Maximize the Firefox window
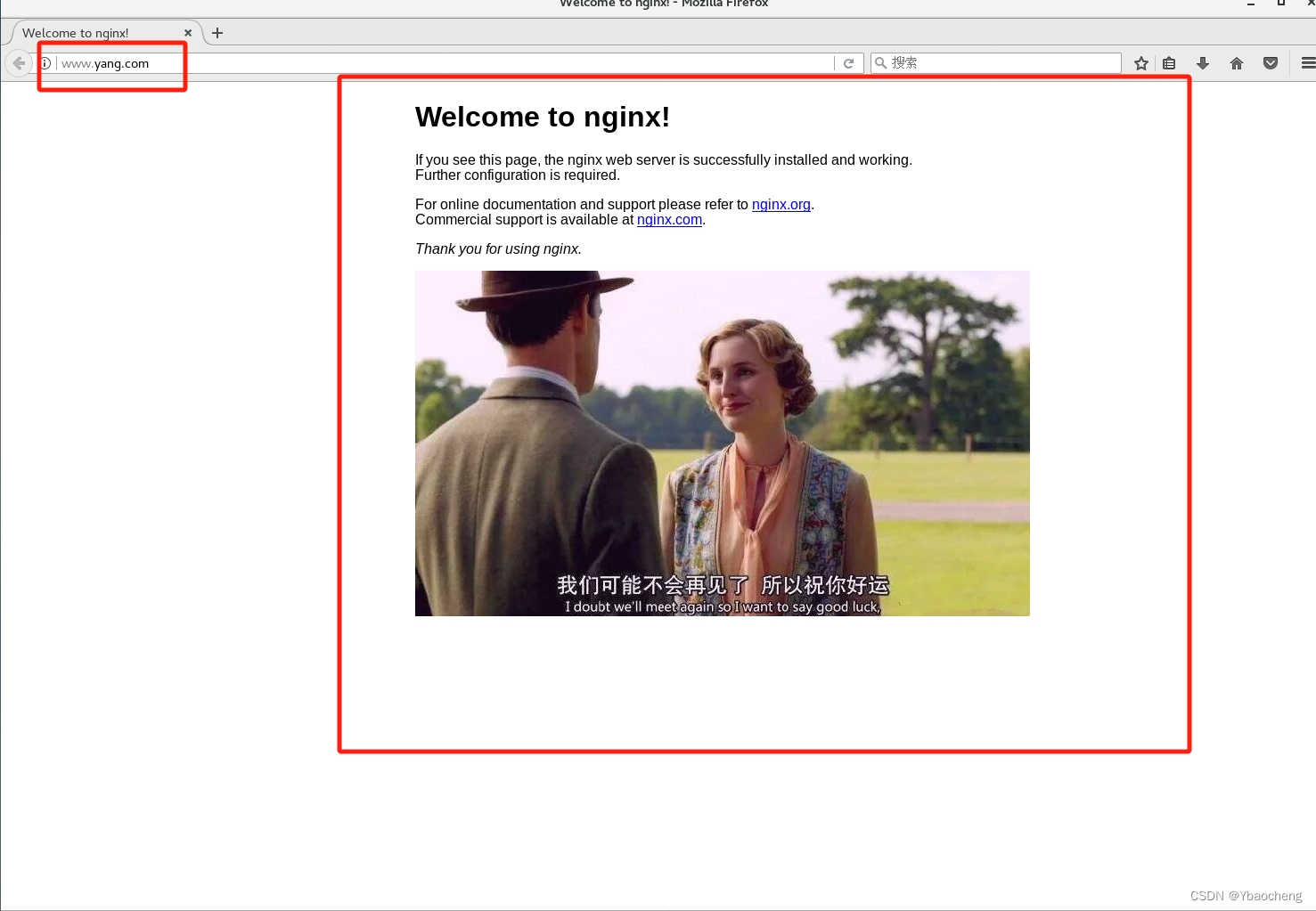 pos(1281,4)
